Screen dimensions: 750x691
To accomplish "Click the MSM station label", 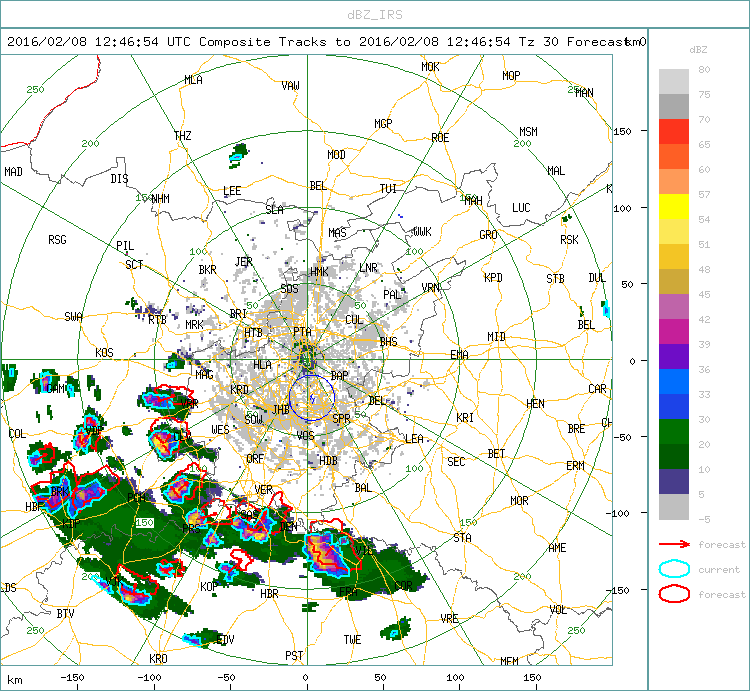I will [529, 132].
